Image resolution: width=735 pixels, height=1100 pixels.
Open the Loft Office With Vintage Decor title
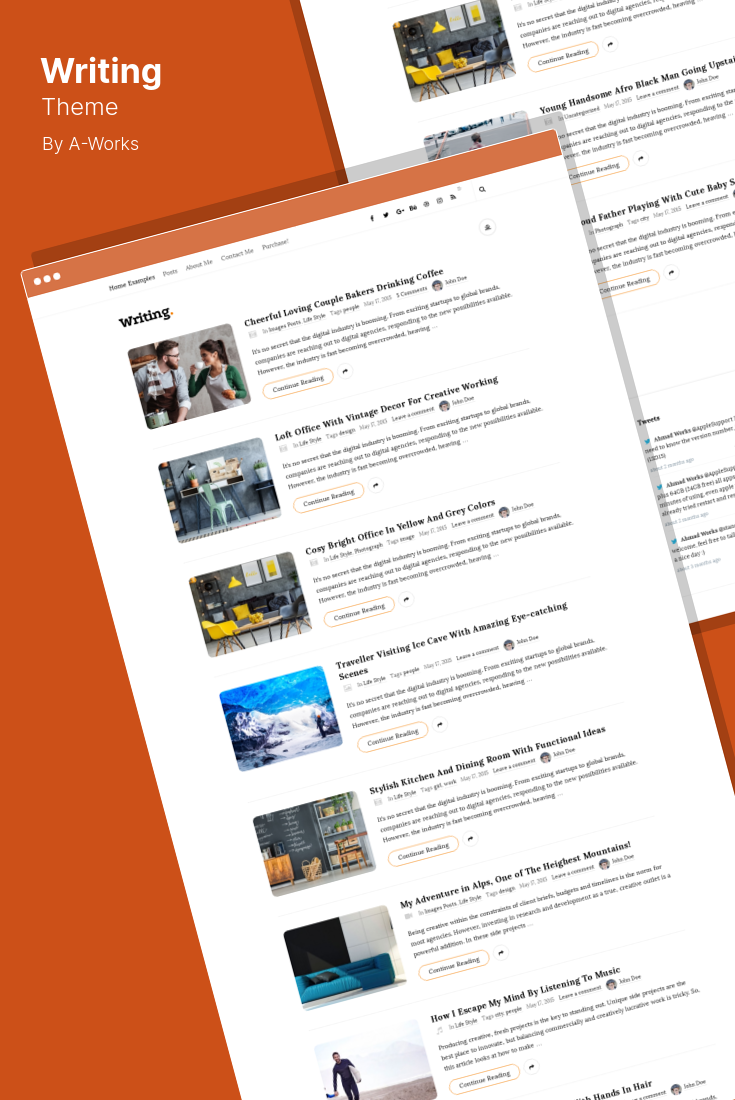pos(386,408)
